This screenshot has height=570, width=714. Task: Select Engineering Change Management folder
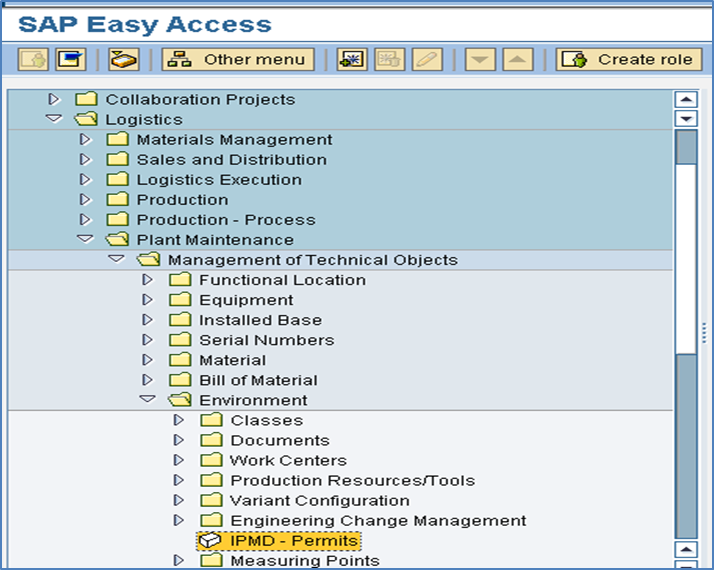(x=378, y=520)
